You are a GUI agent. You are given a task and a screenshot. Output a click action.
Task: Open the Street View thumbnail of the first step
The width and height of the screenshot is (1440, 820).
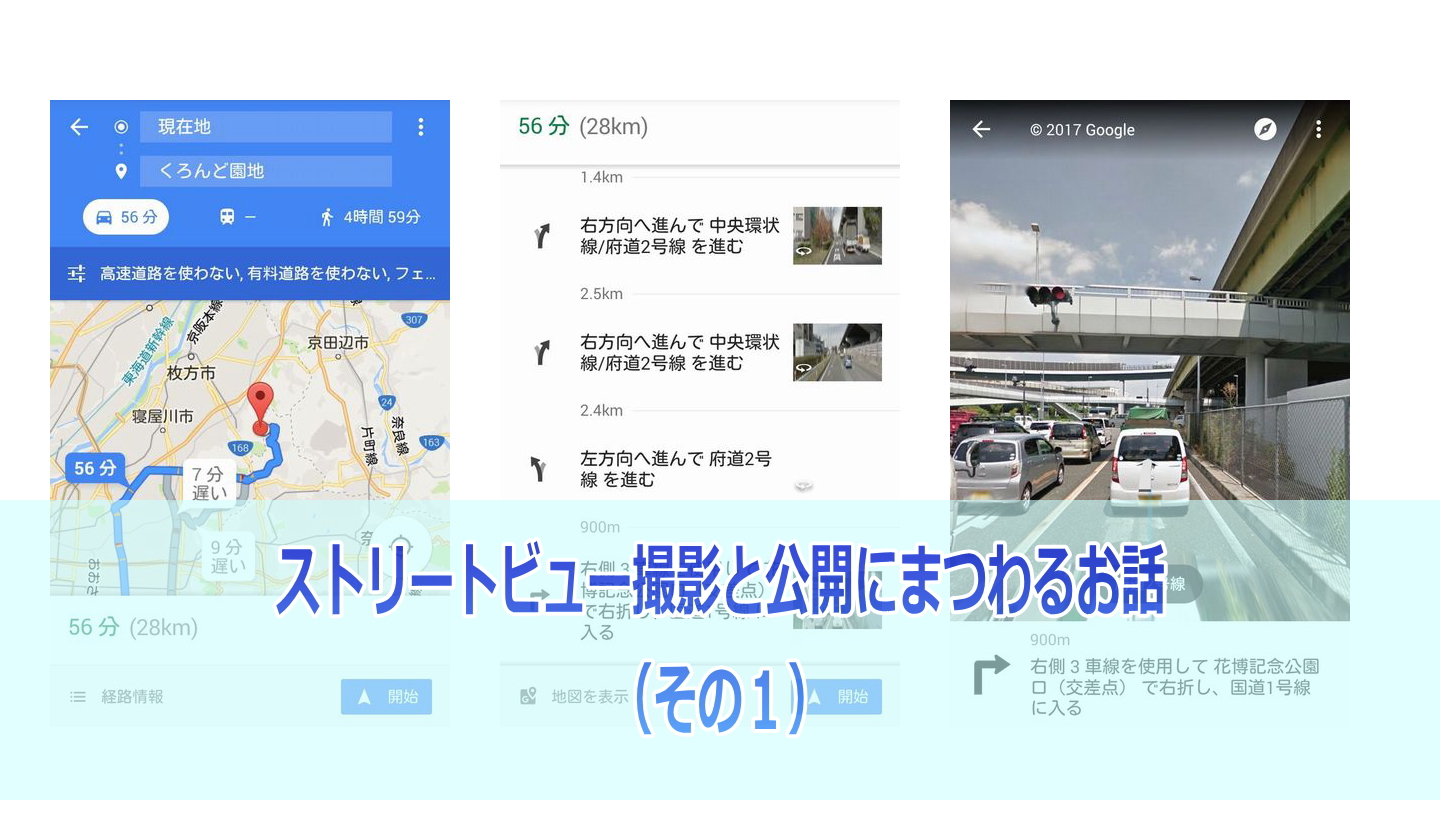pyautogui.click(x=837, y=235)
